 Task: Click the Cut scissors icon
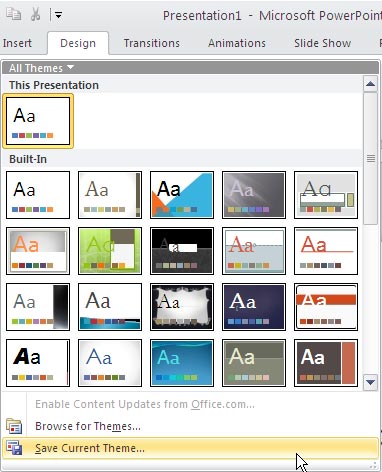(35, 14)
